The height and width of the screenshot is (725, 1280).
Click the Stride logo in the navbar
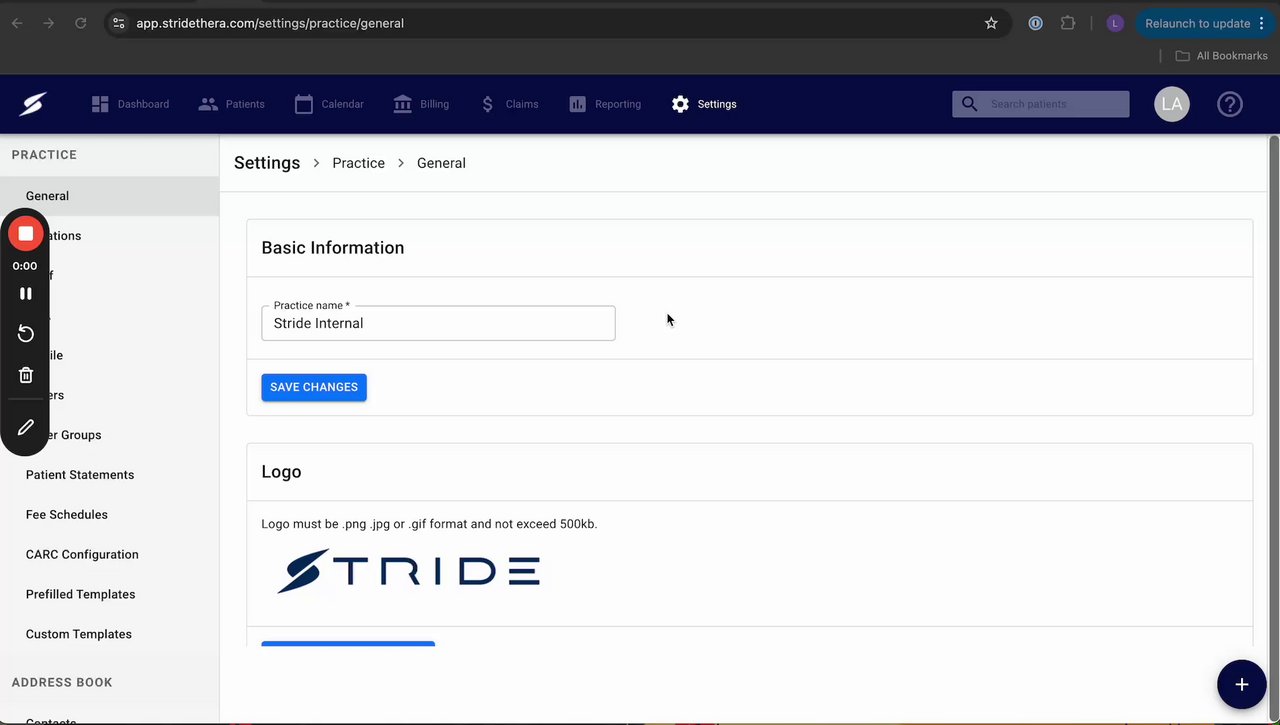[x=33, y=104]
